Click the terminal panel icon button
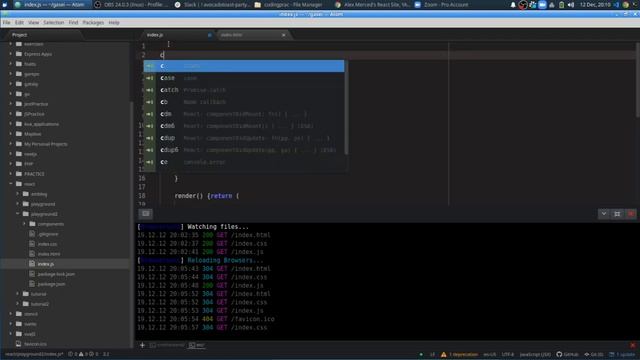This screenshot has height=360, width=640. (x=146, y=213)
